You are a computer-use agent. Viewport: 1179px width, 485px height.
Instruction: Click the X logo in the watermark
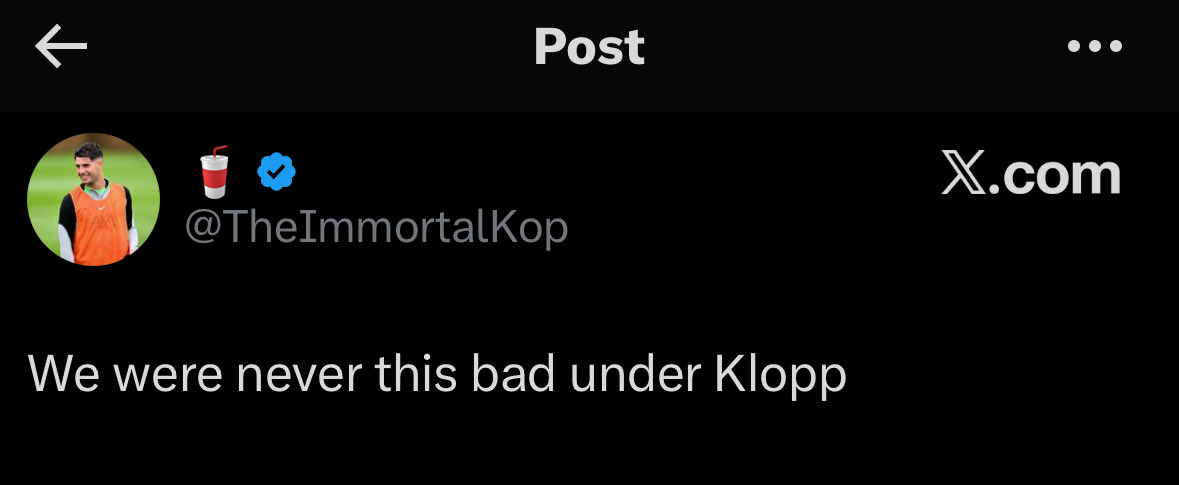963,175
